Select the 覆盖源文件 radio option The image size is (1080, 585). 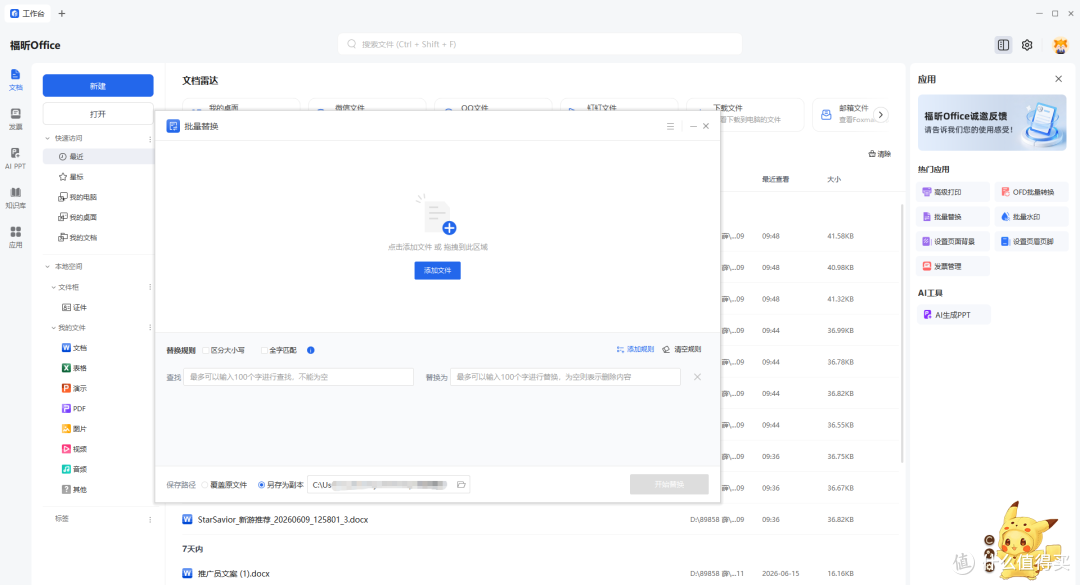pos(205,485)
